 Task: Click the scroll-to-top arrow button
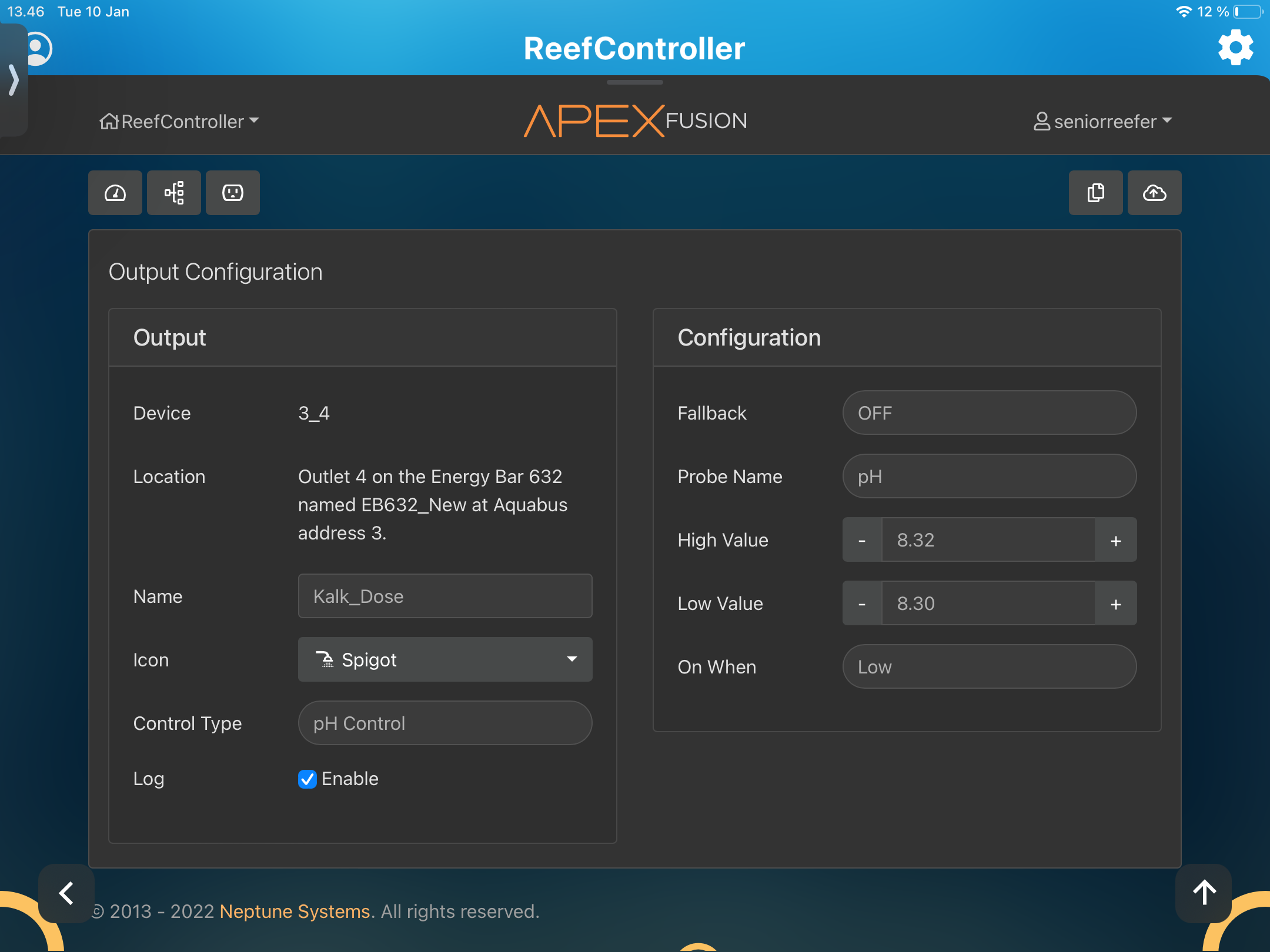(x=1204, y=893)
